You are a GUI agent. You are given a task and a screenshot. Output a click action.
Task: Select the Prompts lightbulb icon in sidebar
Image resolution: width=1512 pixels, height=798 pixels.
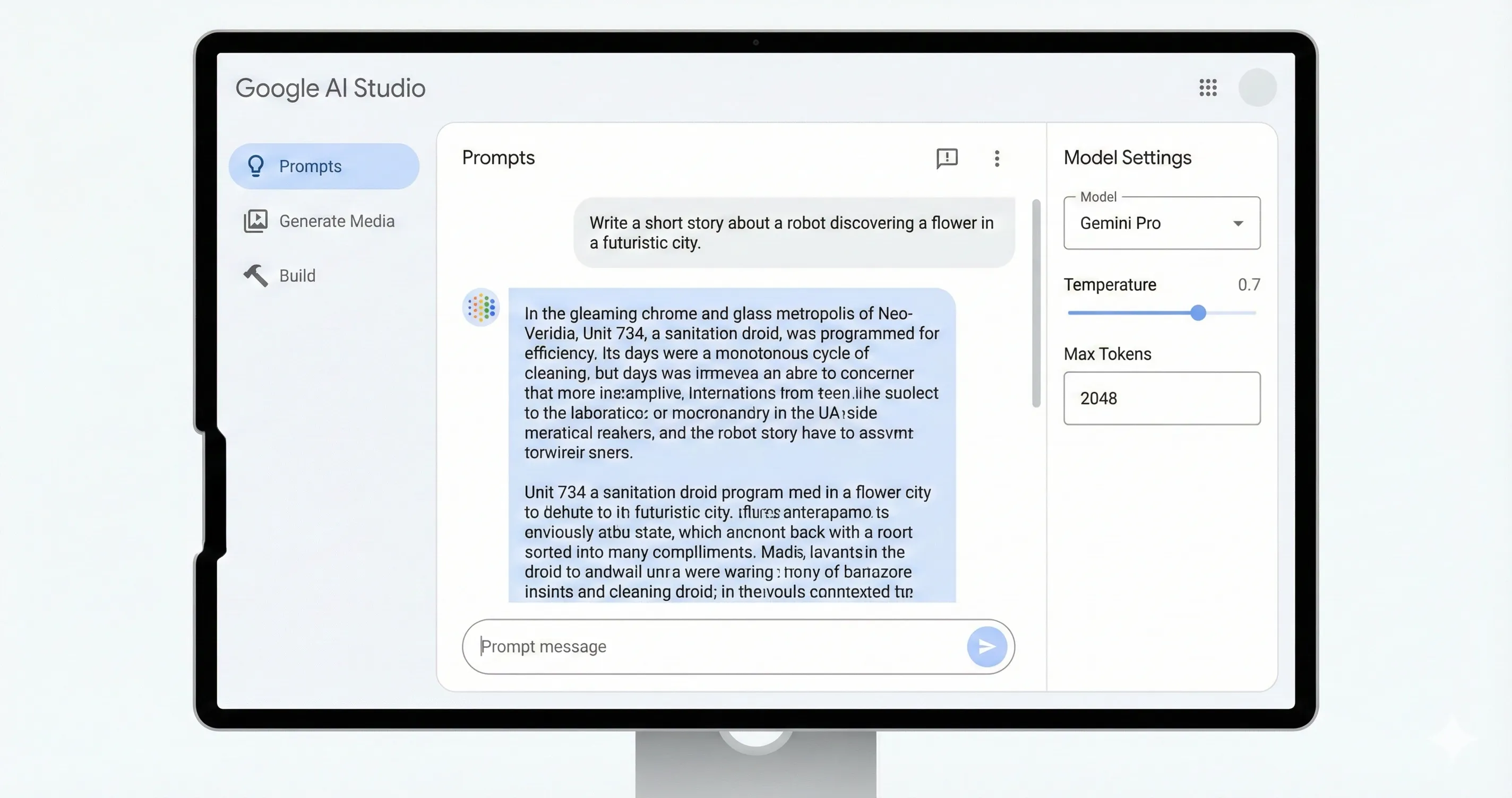[x=256, y=166]
